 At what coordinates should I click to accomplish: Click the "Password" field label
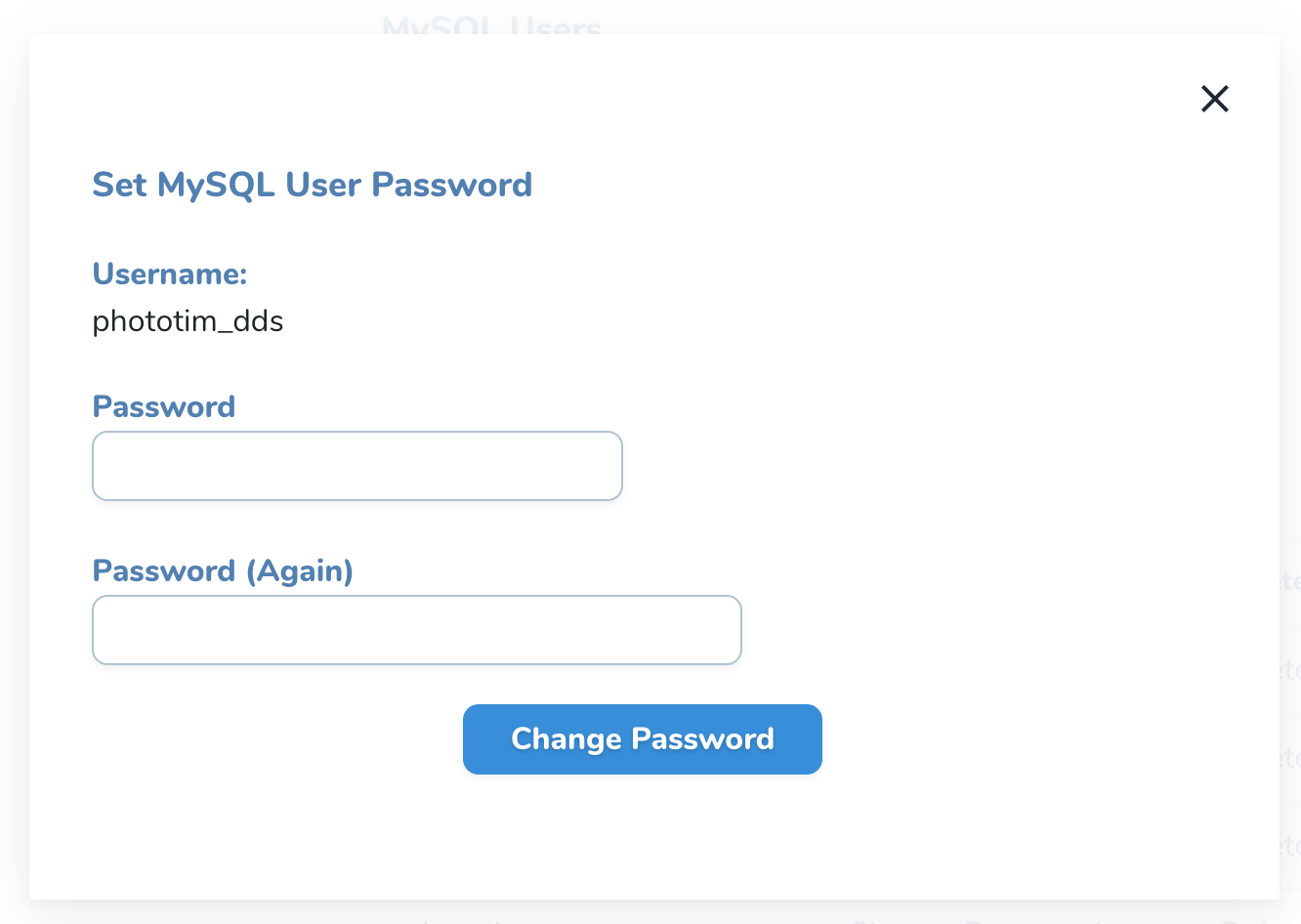[x=164, y=407]
